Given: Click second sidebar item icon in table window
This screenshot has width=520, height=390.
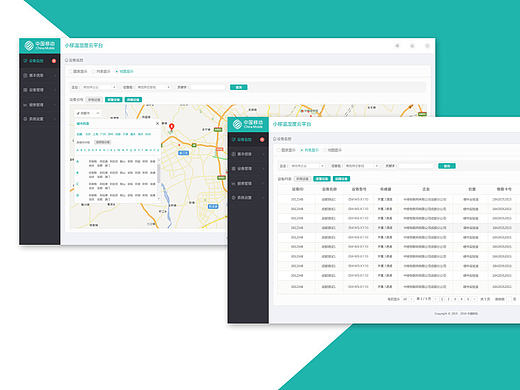Looking at the screenshot, I should pyautogui.click(x=233, y=154).
